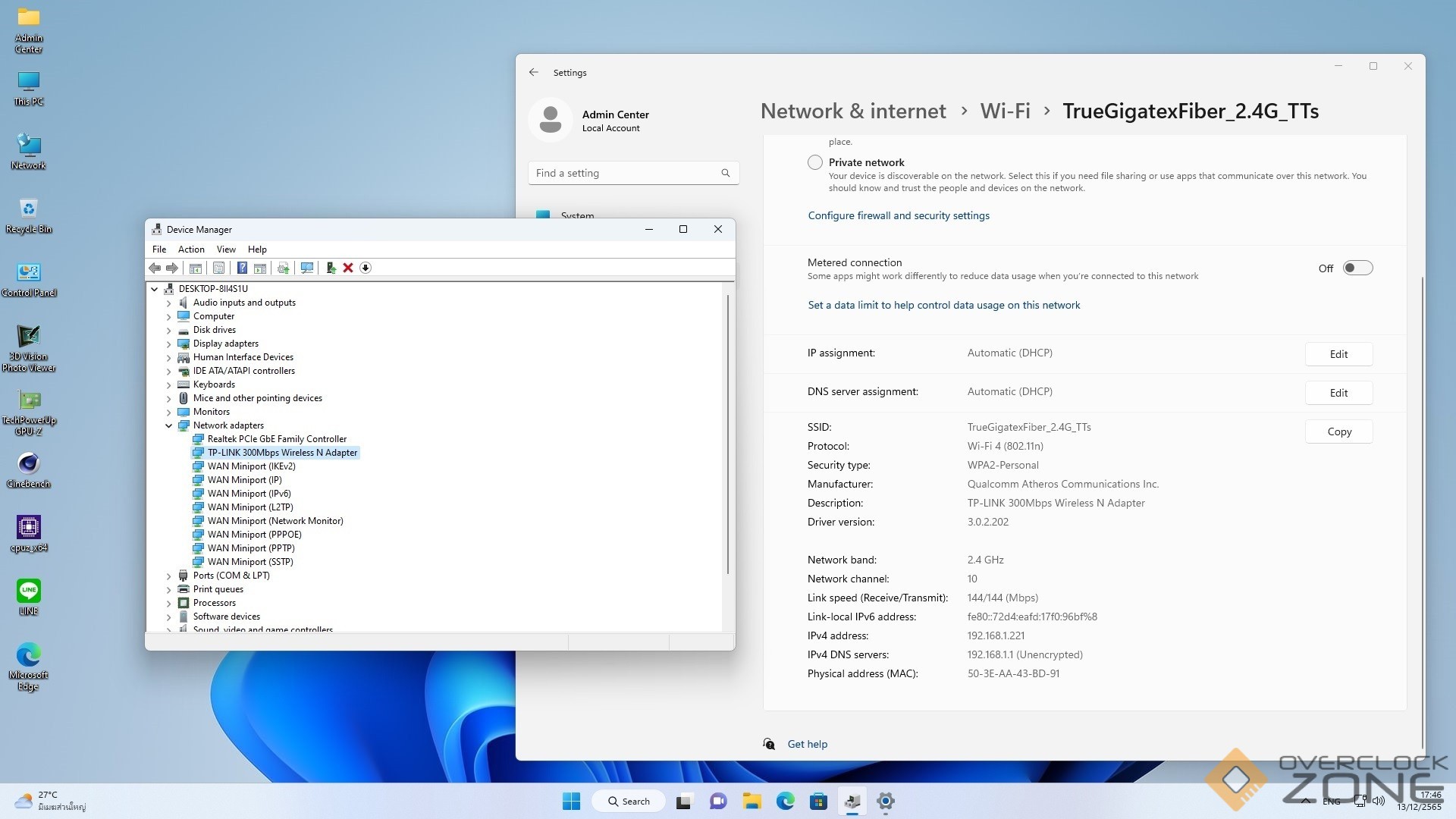Click Copy network properties button

1338,431
